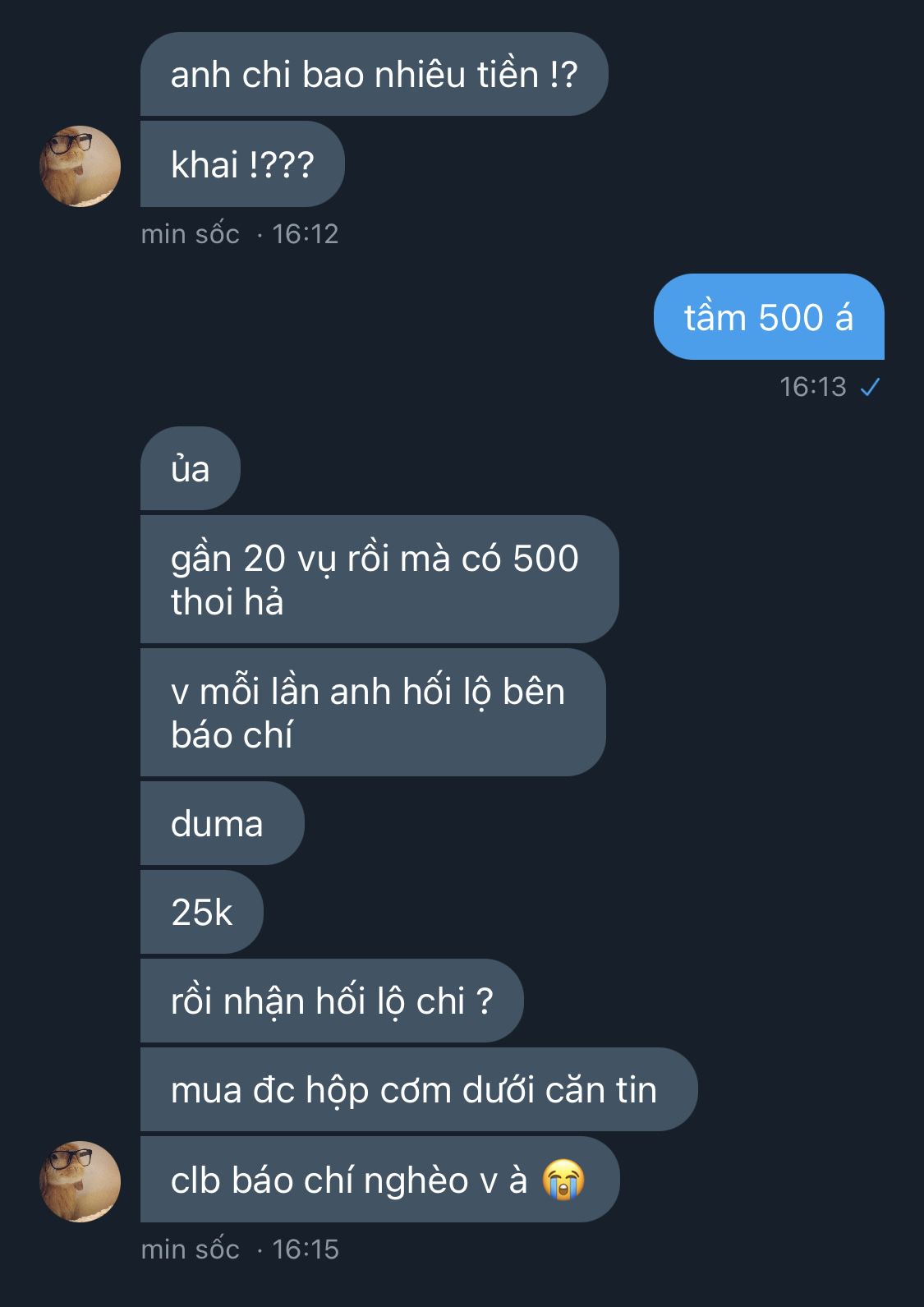Viewport: 924px width, 1307px height.
Task: Select the 'anh chi bao nhiêu tiền !?' message
Action: coord(374,74)
